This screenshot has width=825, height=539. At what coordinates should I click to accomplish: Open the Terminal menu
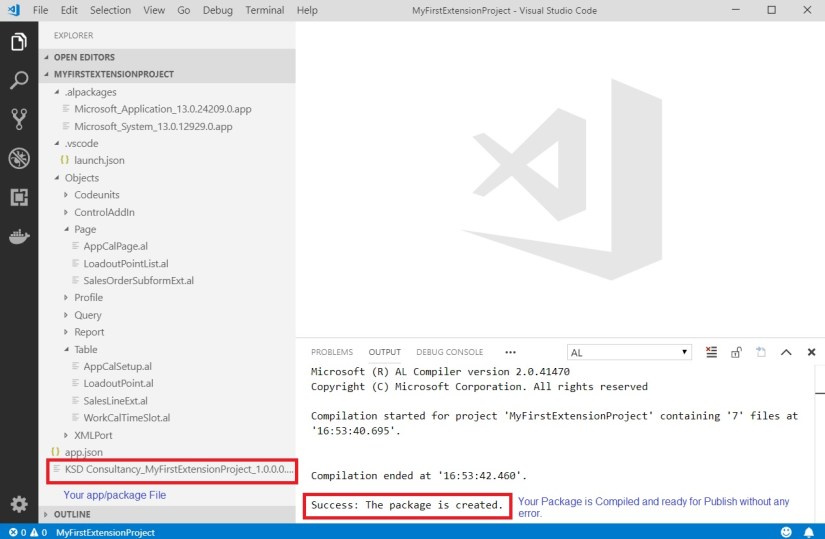[264, 10]
